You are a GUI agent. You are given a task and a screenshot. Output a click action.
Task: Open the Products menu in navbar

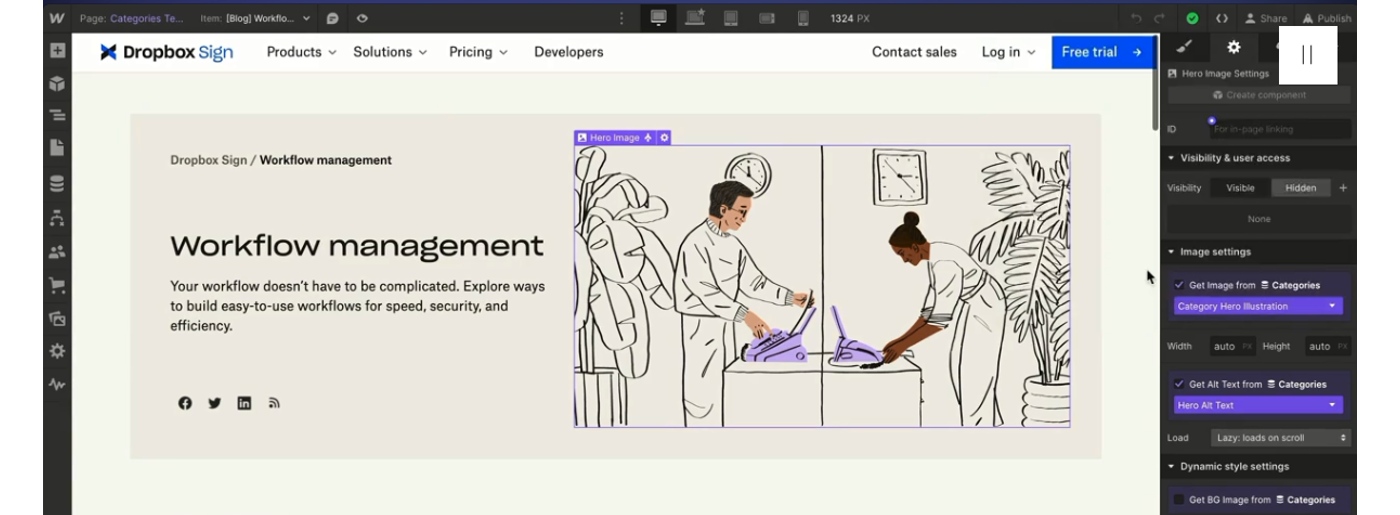click(x=301, y=52)
